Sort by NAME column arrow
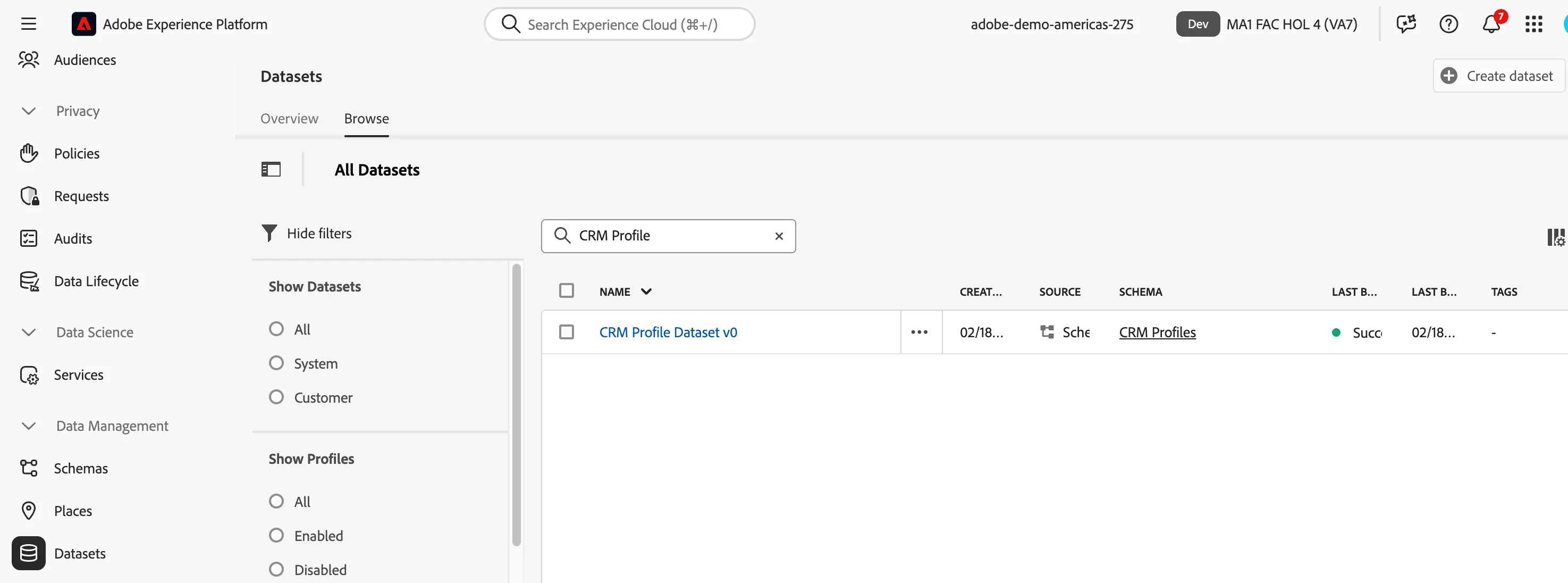Viewport: 1568px width, 583px height. point(646,291)
